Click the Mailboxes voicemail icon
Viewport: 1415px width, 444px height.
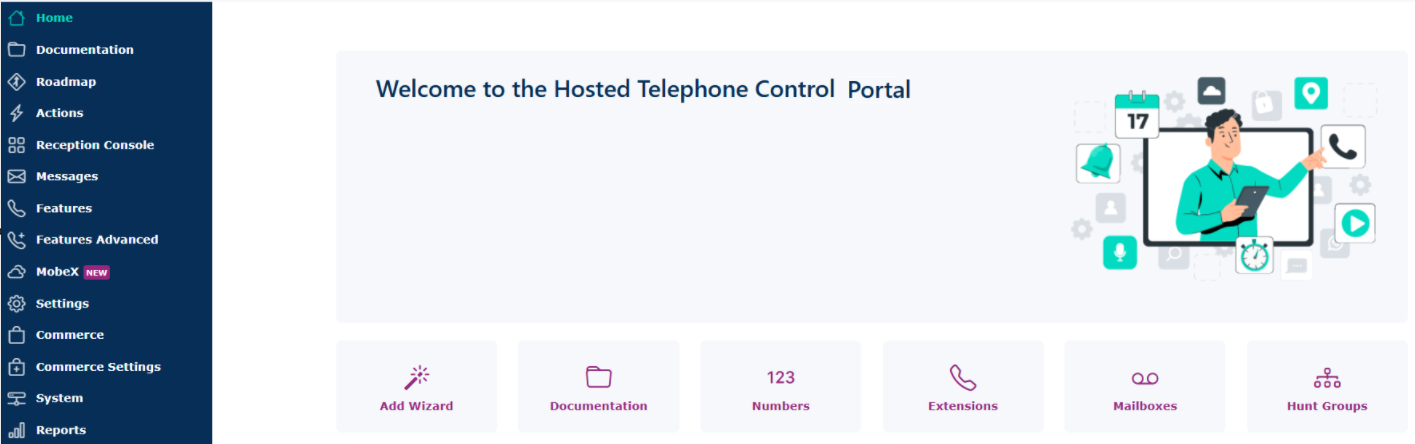click(1145, 378)
